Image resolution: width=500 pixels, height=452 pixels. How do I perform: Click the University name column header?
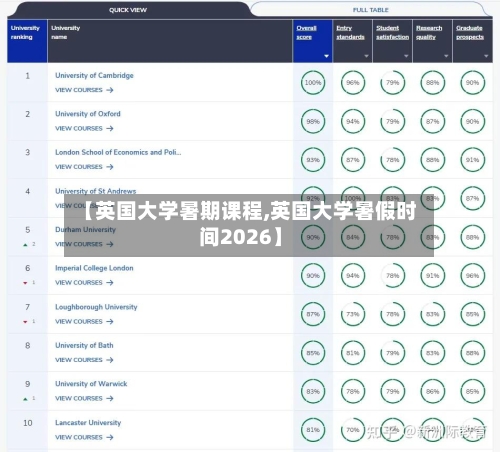pyautogui.click(x=170, y=41)
